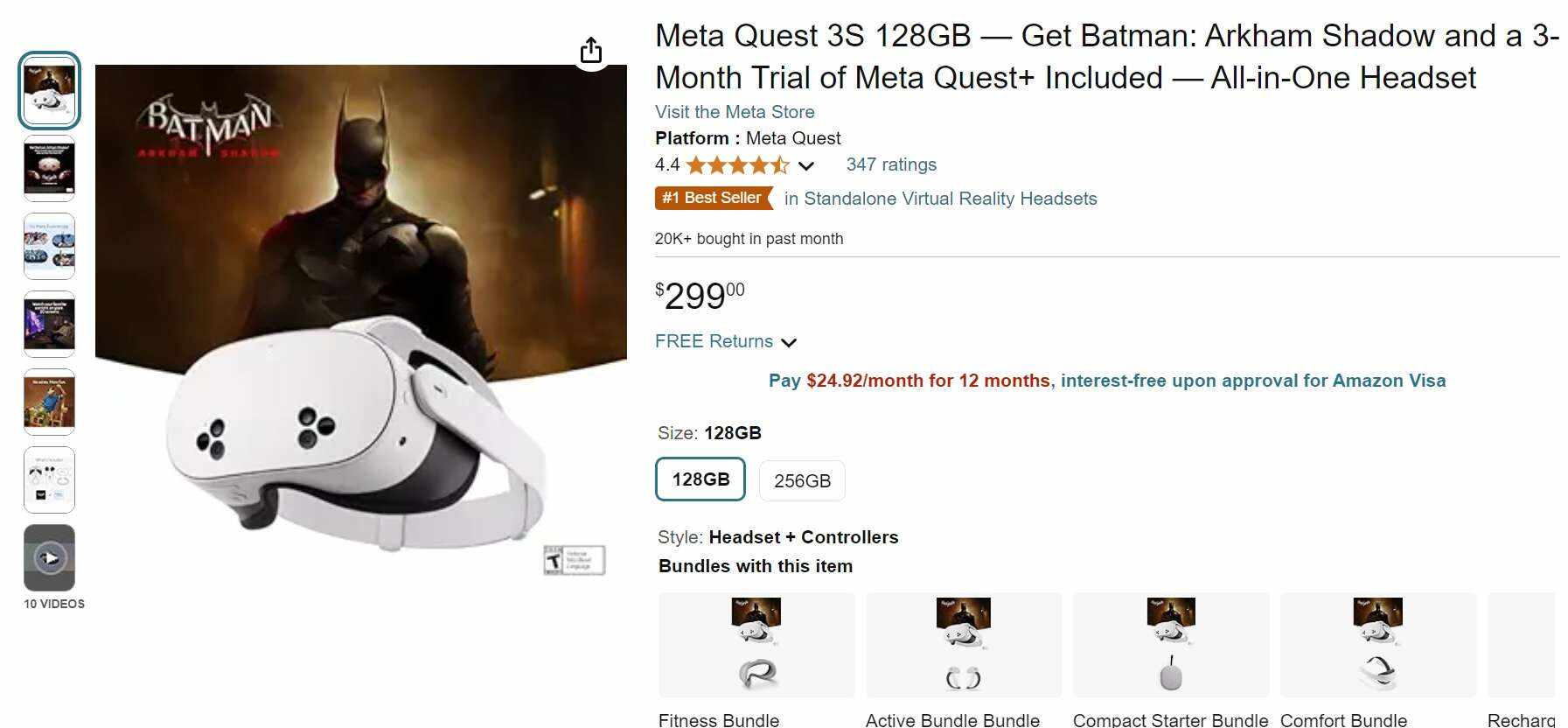This screenshot has height=728, width=1568.
Task: Select the 128GB size option
Action: (x=700, y=479)
